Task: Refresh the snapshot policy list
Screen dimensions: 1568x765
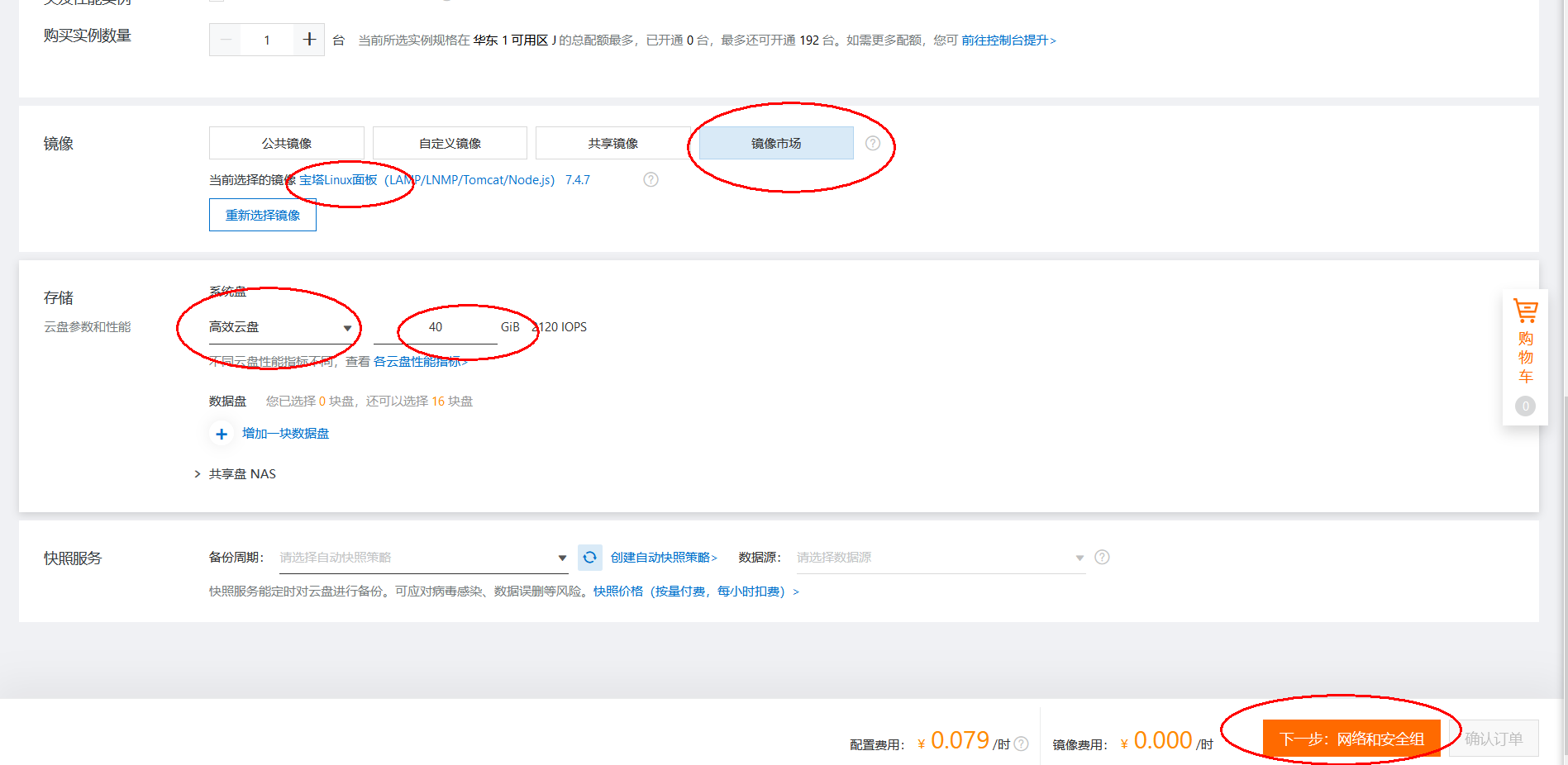Action: tap(589, 558)
